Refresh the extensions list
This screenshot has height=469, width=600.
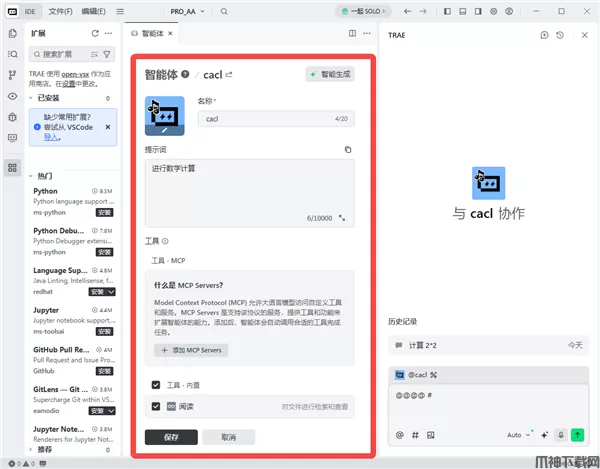[95, 34]
